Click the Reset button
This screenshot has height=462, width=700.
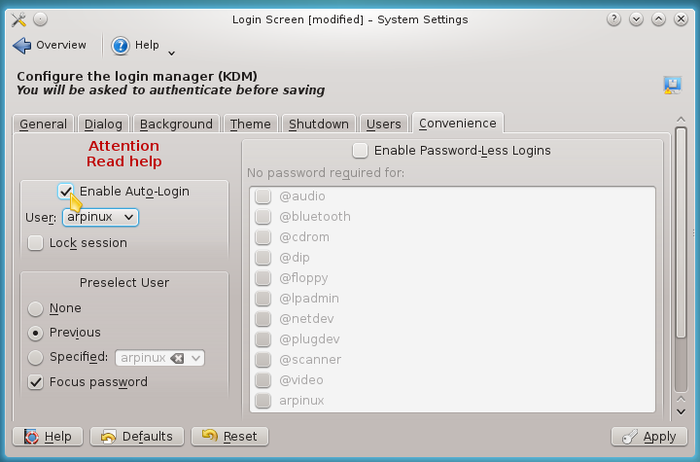[x=230, y=437]
